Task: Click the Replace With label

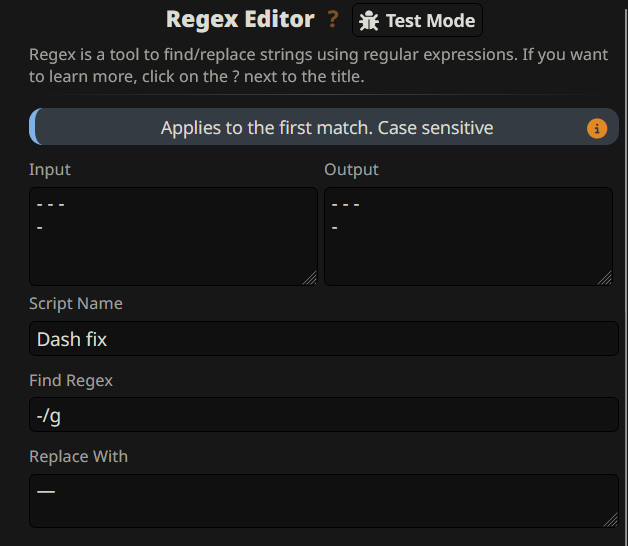Action: (x=78, y=457)
